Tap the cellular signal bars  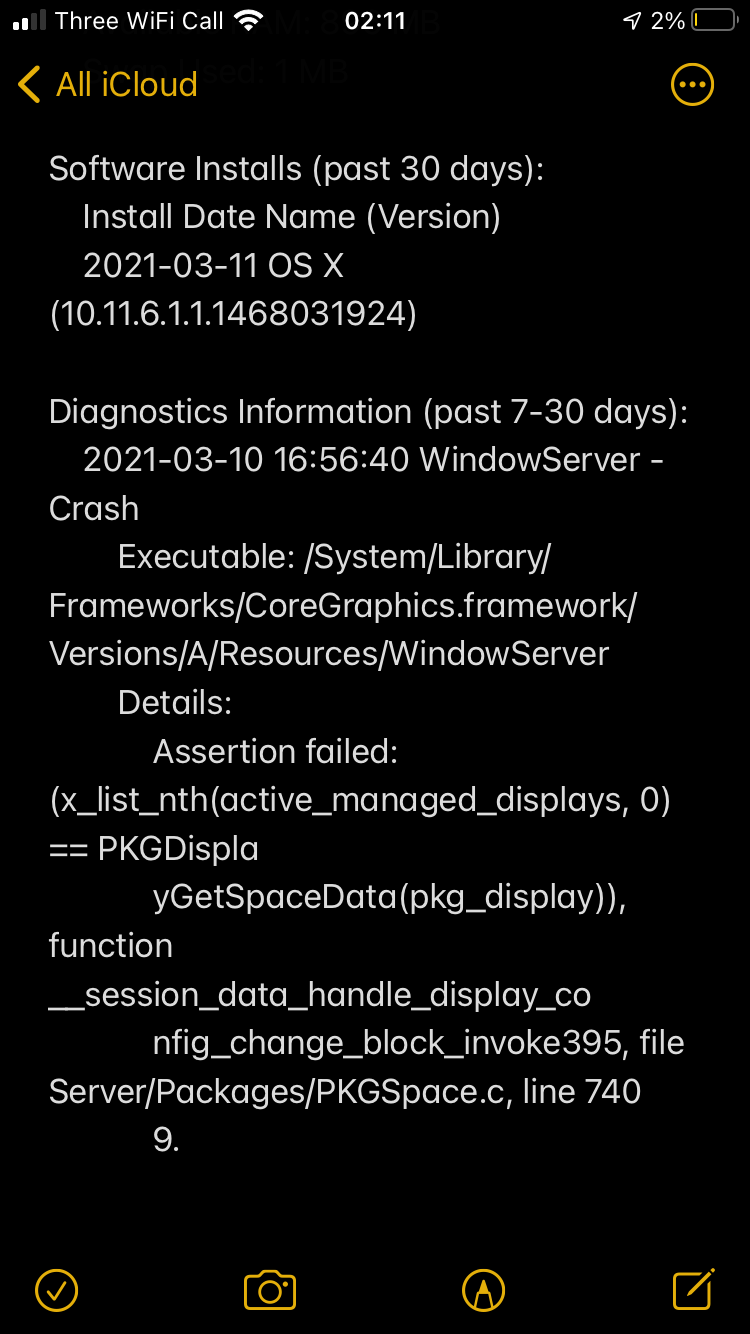[30, 21]
